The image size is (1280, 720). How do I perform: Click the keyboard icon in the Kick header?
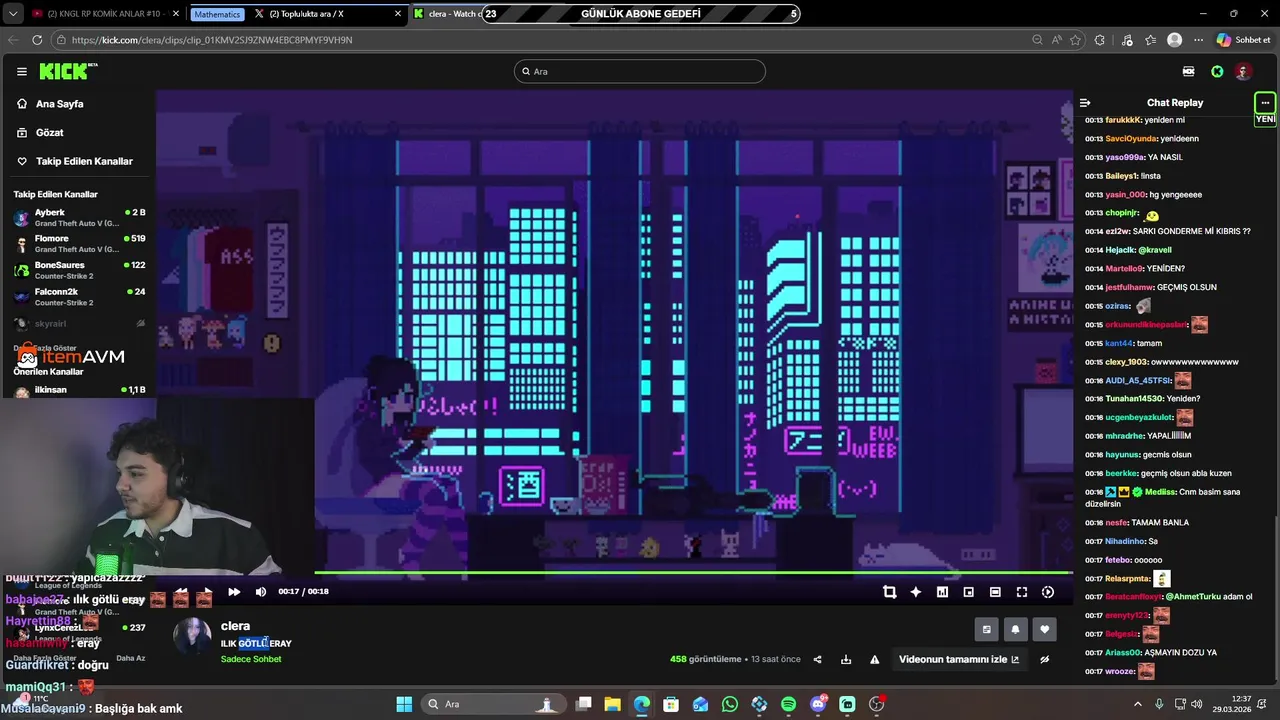[x=1188, y=71]
